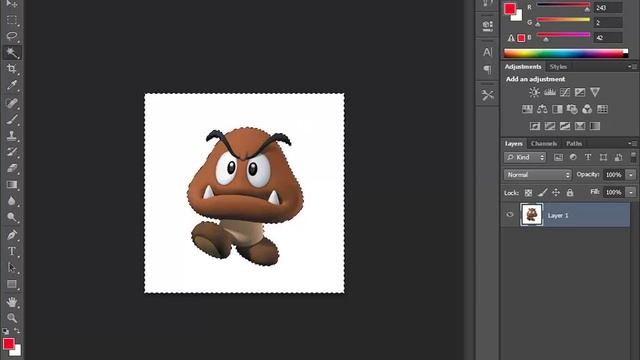This screenshot has height=360, width=640.
Task: Select the Path Selection arrow tool
Action: [11, 267]
